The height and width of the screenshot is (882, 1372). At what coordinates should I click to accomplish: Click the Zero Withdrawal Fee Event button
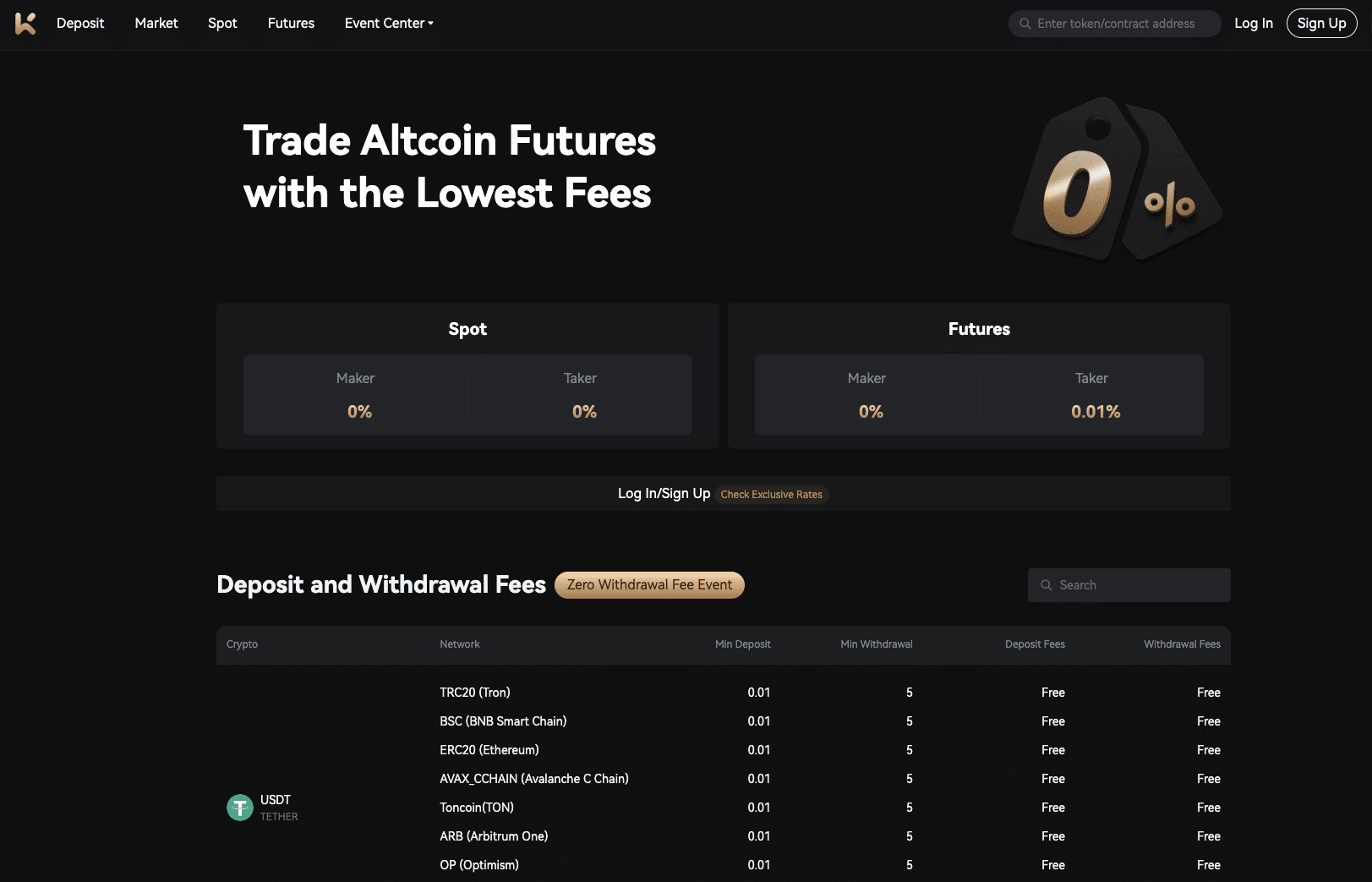coord(648,584)
